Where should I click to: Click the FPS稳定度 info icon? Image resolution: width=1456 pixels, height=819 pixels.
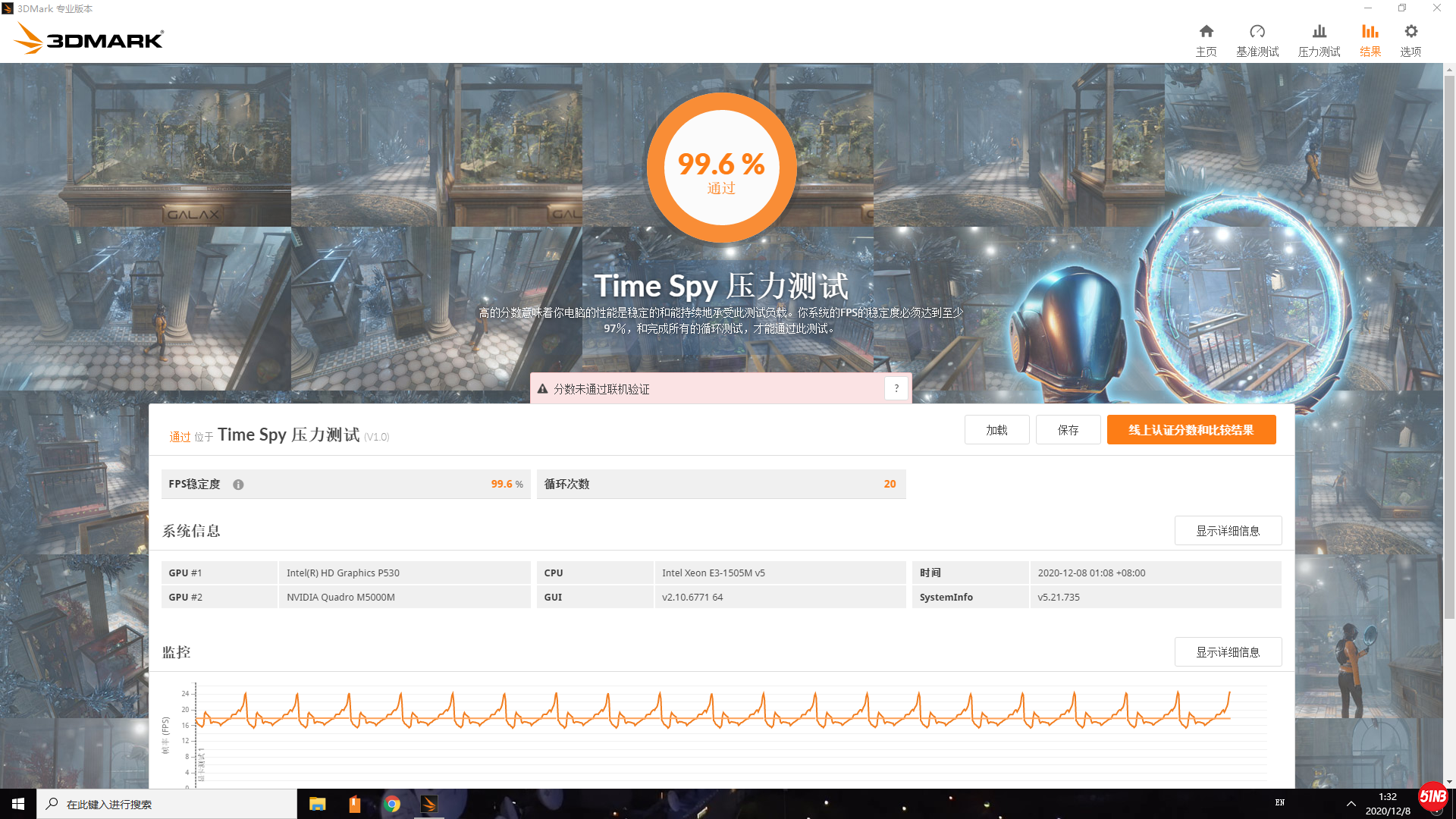pyautogui.click(x=238, y=485)
